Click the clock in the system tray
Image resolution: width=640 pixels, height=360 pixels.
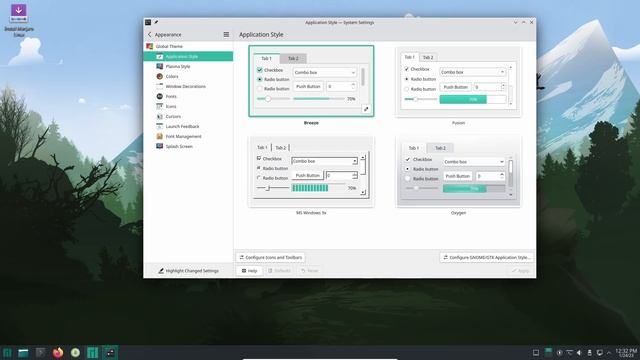coord(626,353)
